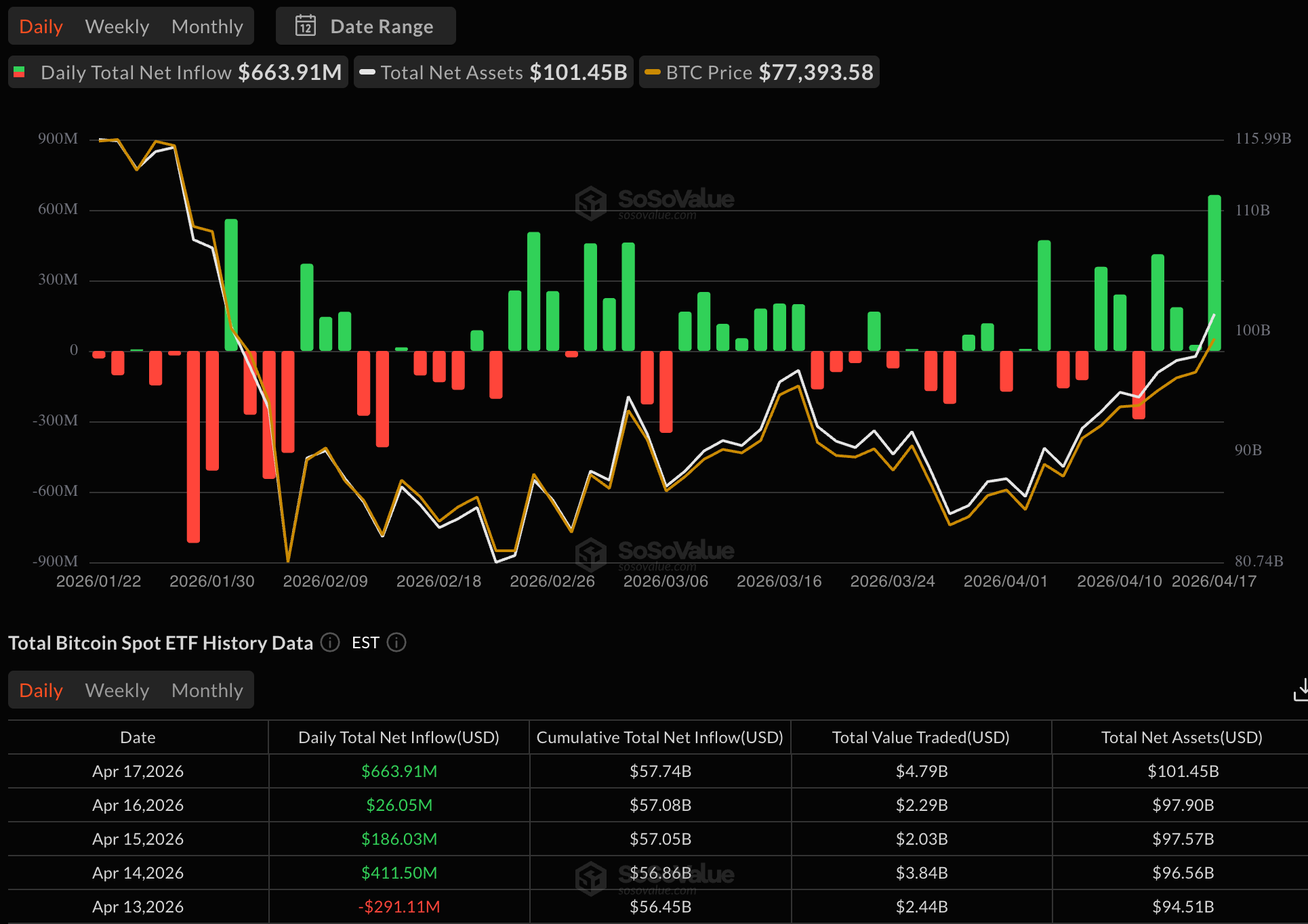This screenshot has width=1308, height=924.
Task: Switch history table to Weekly
Action: (x=117, y=690)
